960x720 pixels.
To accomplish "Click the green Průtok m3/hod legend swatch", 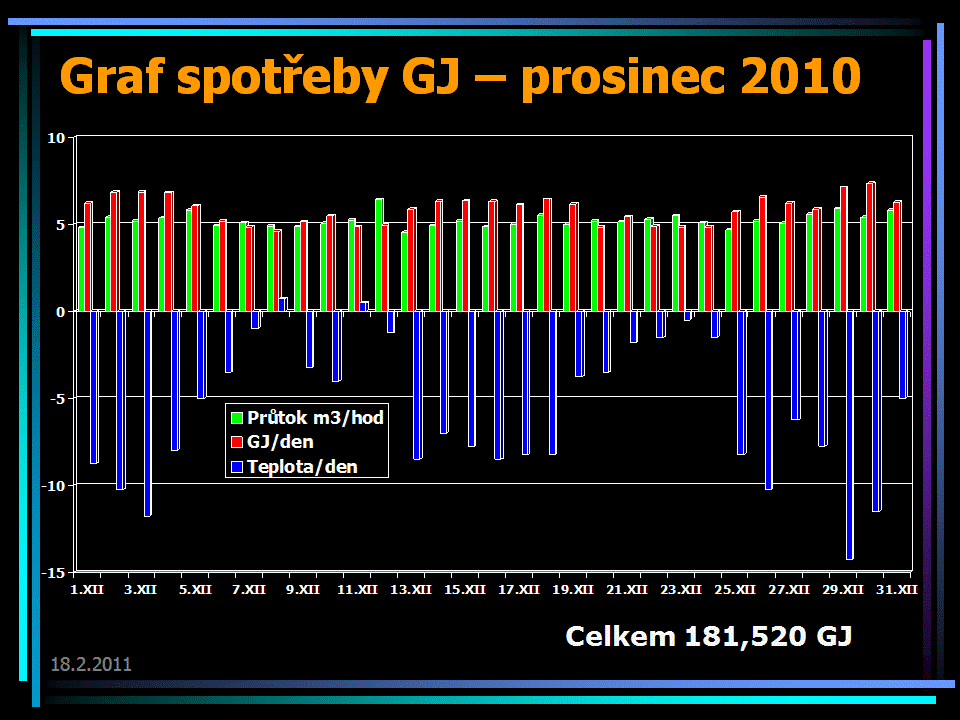I will point(237,418).
